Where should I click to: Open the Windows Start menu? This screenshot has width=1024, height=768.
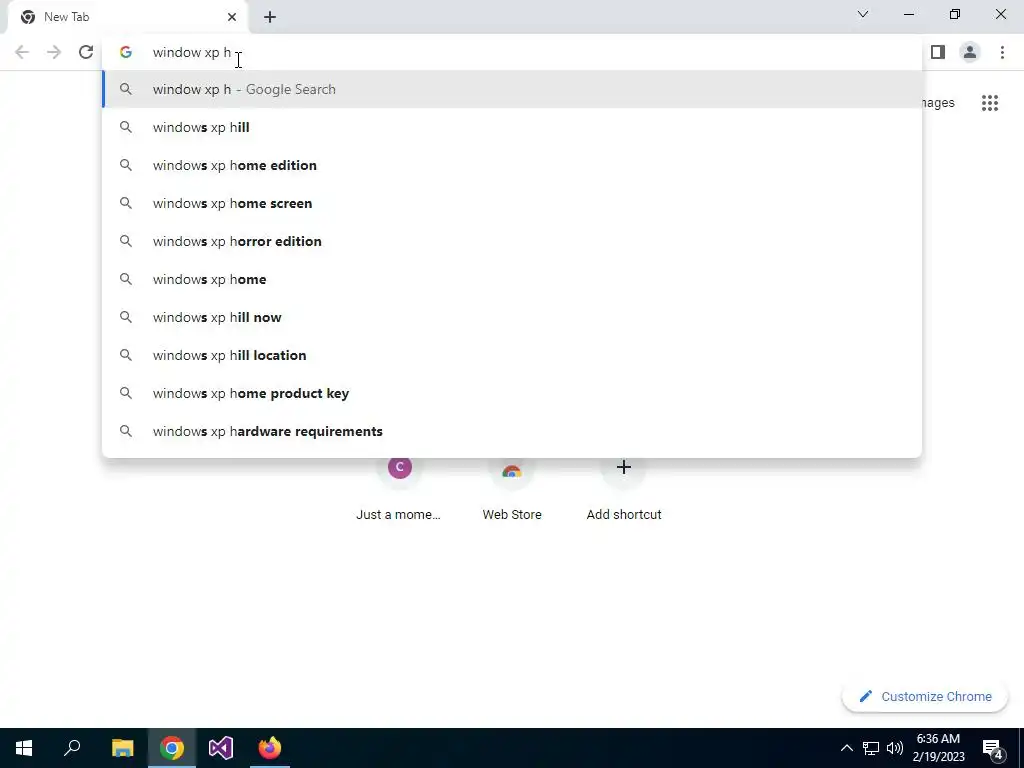pyautogui.click(x=24, y=748)
